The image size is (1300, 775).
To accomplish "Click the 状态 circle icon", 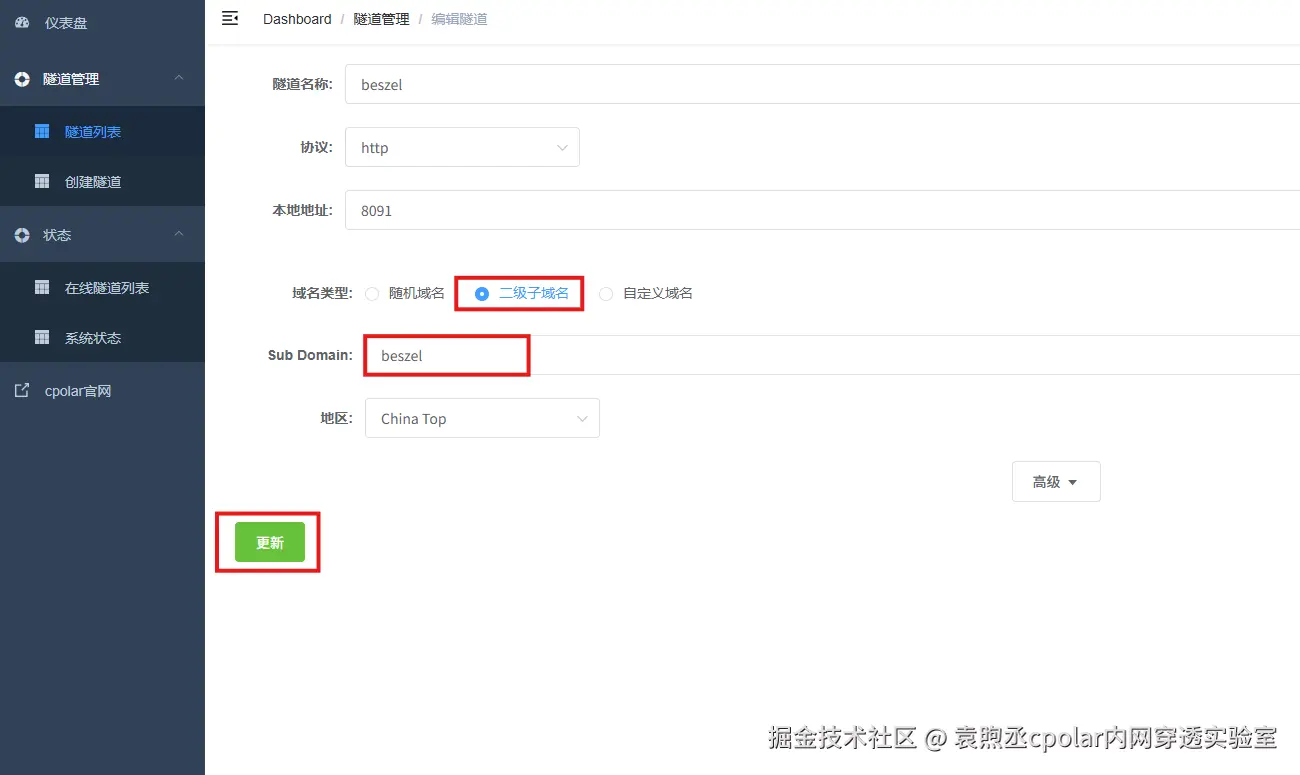I will (x=22, y=235).
